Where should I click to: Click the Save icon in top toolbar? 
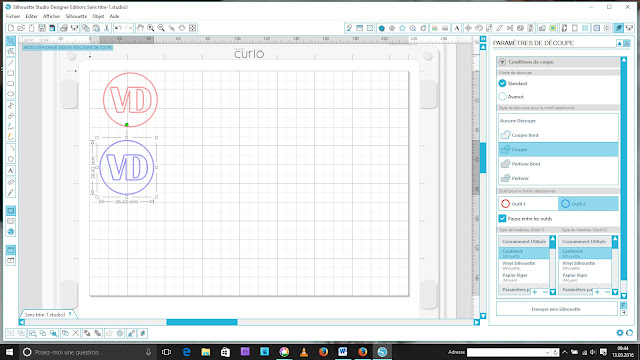pos(42,28)
